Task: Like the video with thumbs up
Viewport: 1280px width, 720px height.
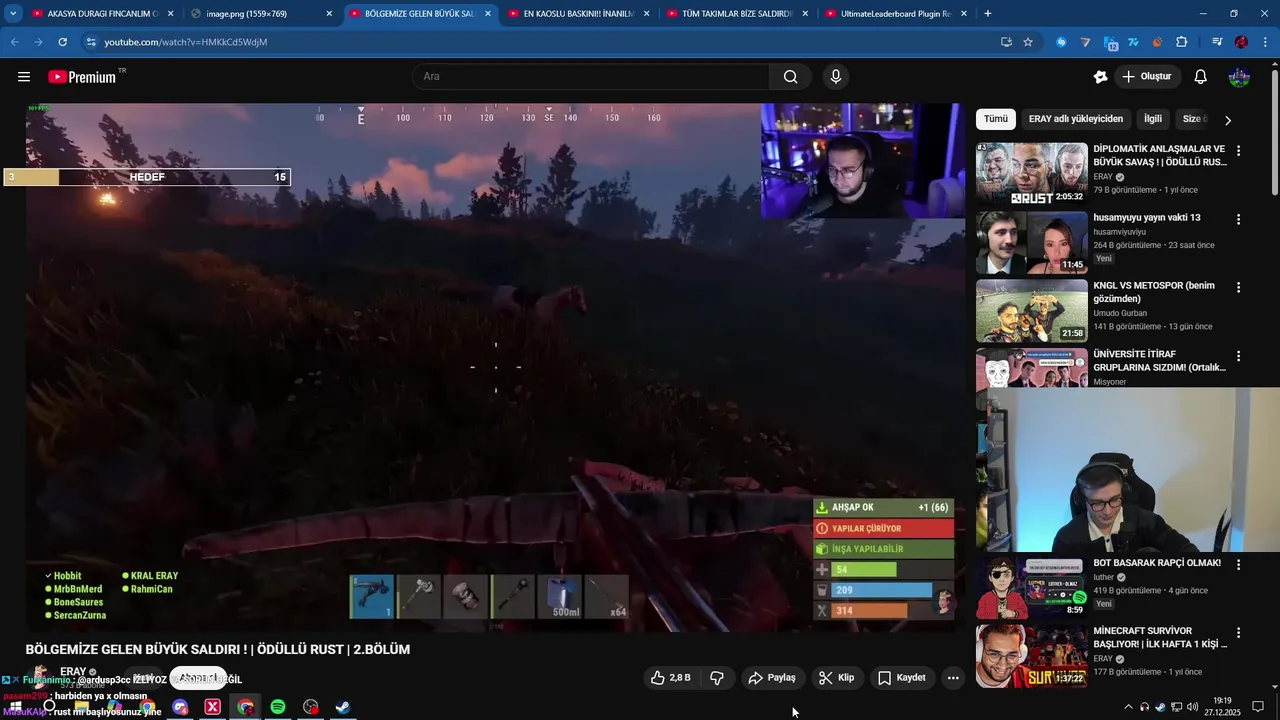Action: tap(671, 678)
